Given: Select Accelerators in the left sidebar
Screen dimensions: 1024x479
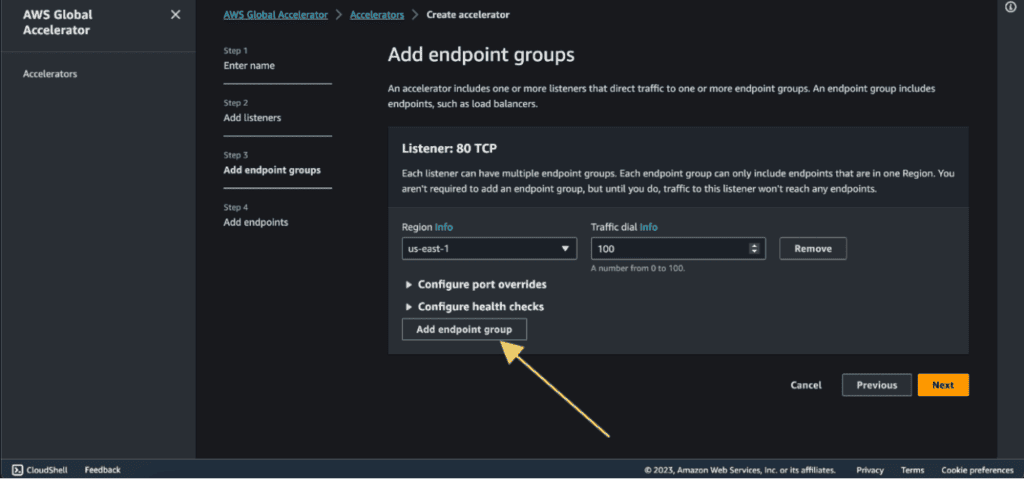Looking at the screenshot, I should 50,74.
